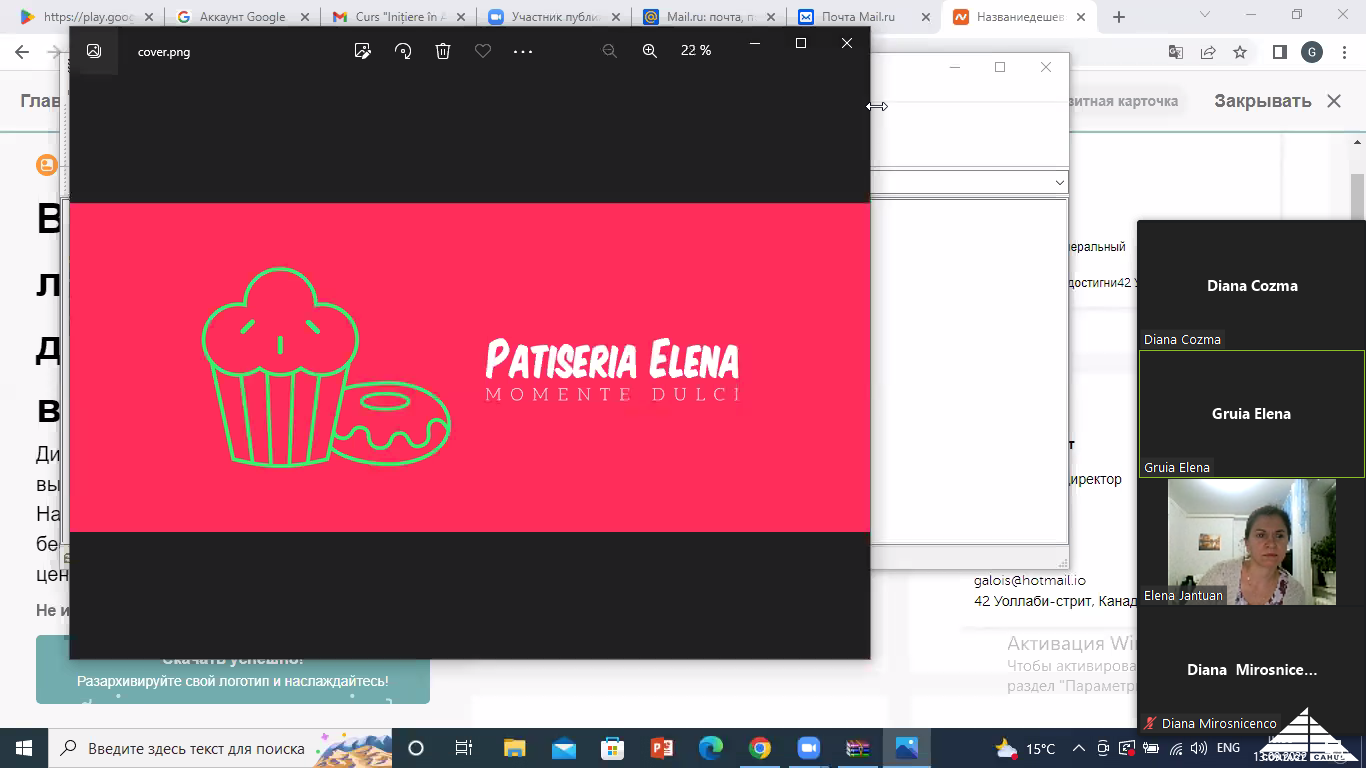
Task: Expand the Chrome tab search chevron
Action: (x=1205, y=16)
